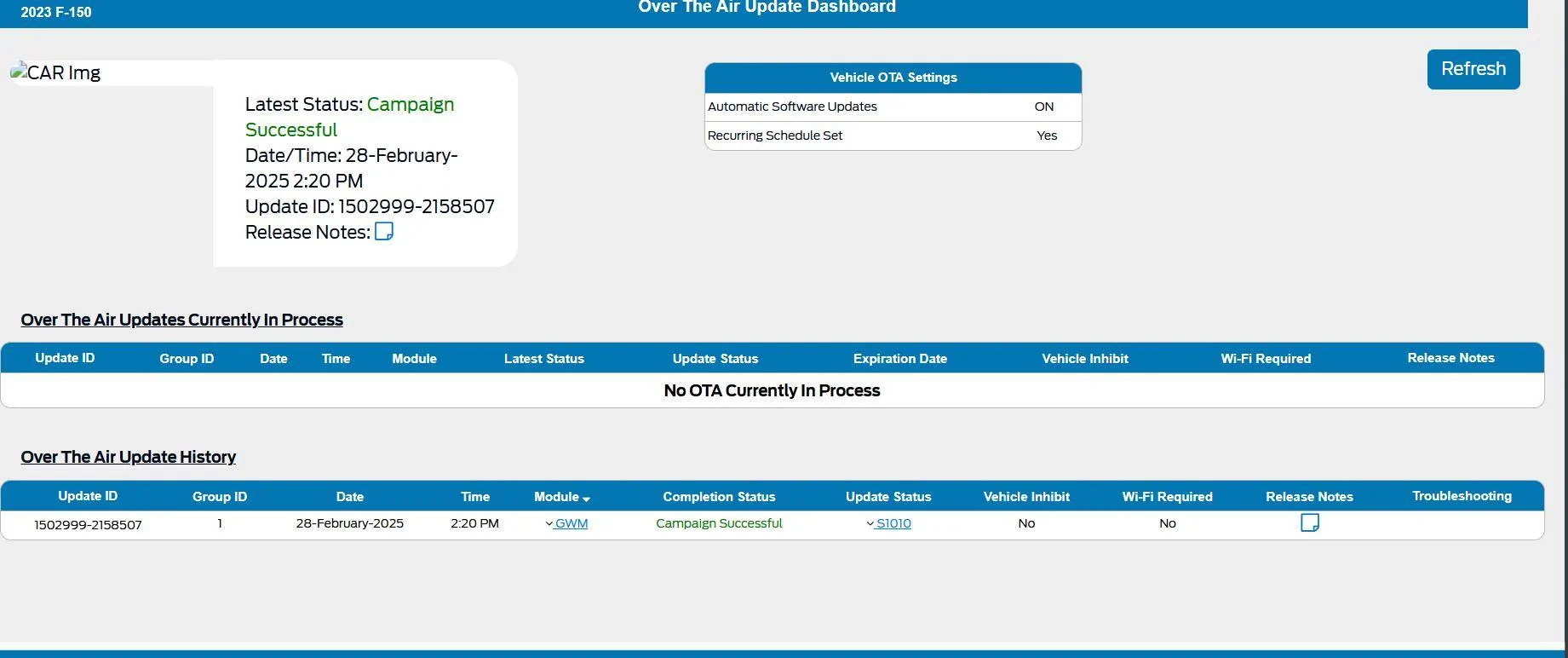Click the Refresh button
Screen dimensions: 1568x658
(1473, 69)
